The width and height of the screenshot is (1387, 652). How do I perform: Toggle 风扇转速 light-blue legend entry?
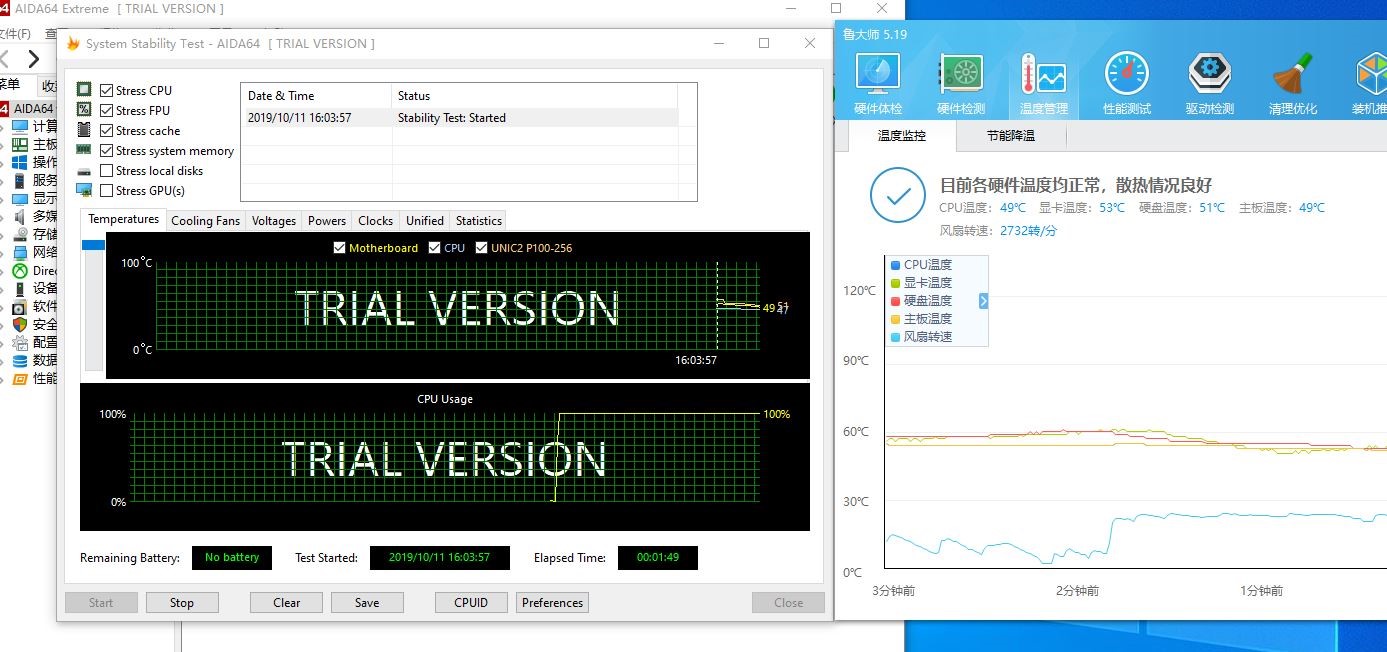921,337
